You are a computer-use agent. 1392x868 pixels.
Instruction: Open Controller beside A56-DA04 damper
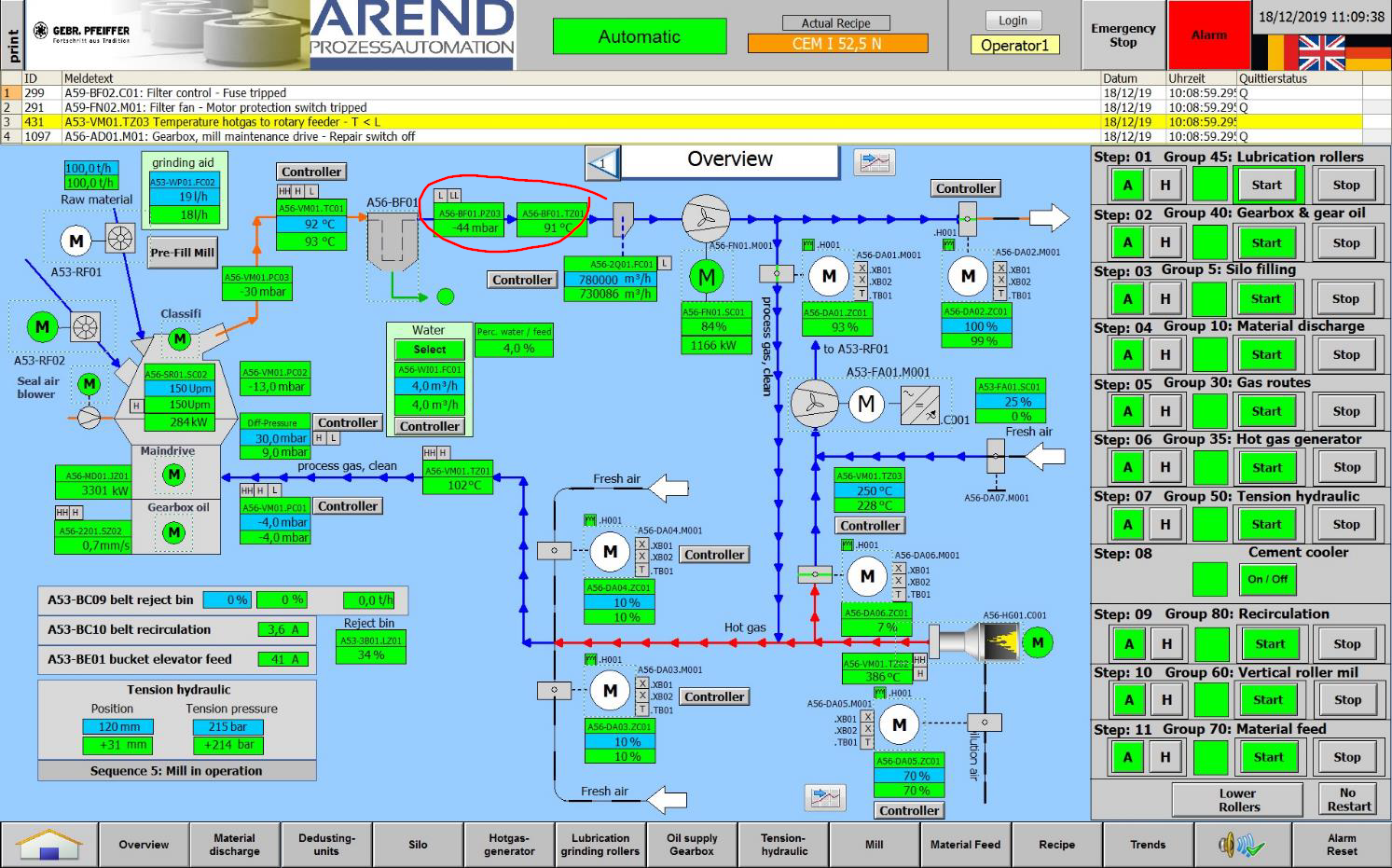click(714, 555)
